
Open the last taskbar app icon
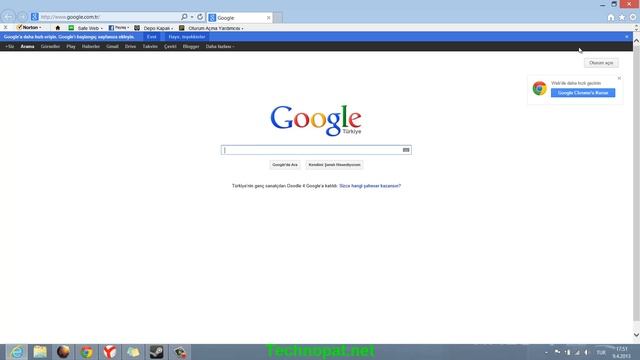(x=180, y=352)
